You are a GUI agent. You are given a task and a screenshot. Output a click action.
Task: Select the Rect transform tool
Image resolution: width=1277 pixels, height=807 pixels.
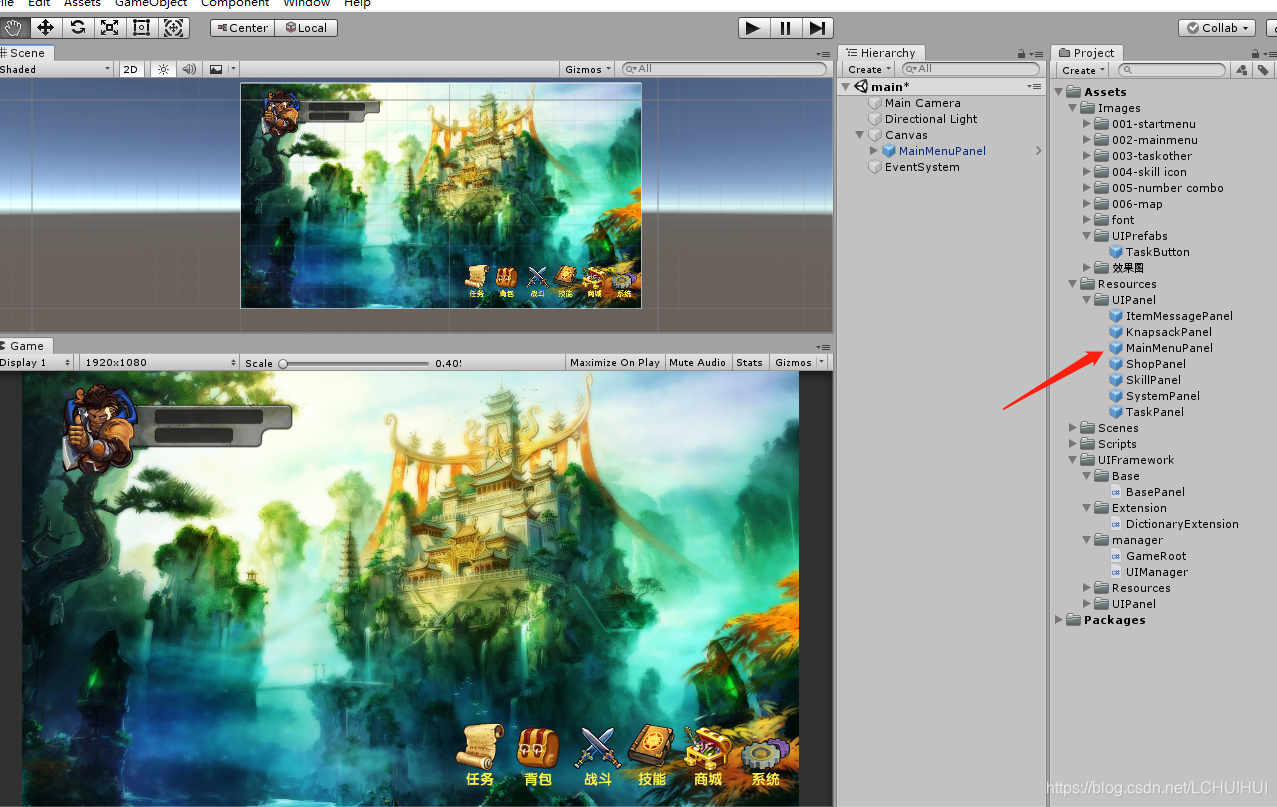[141, 28]
